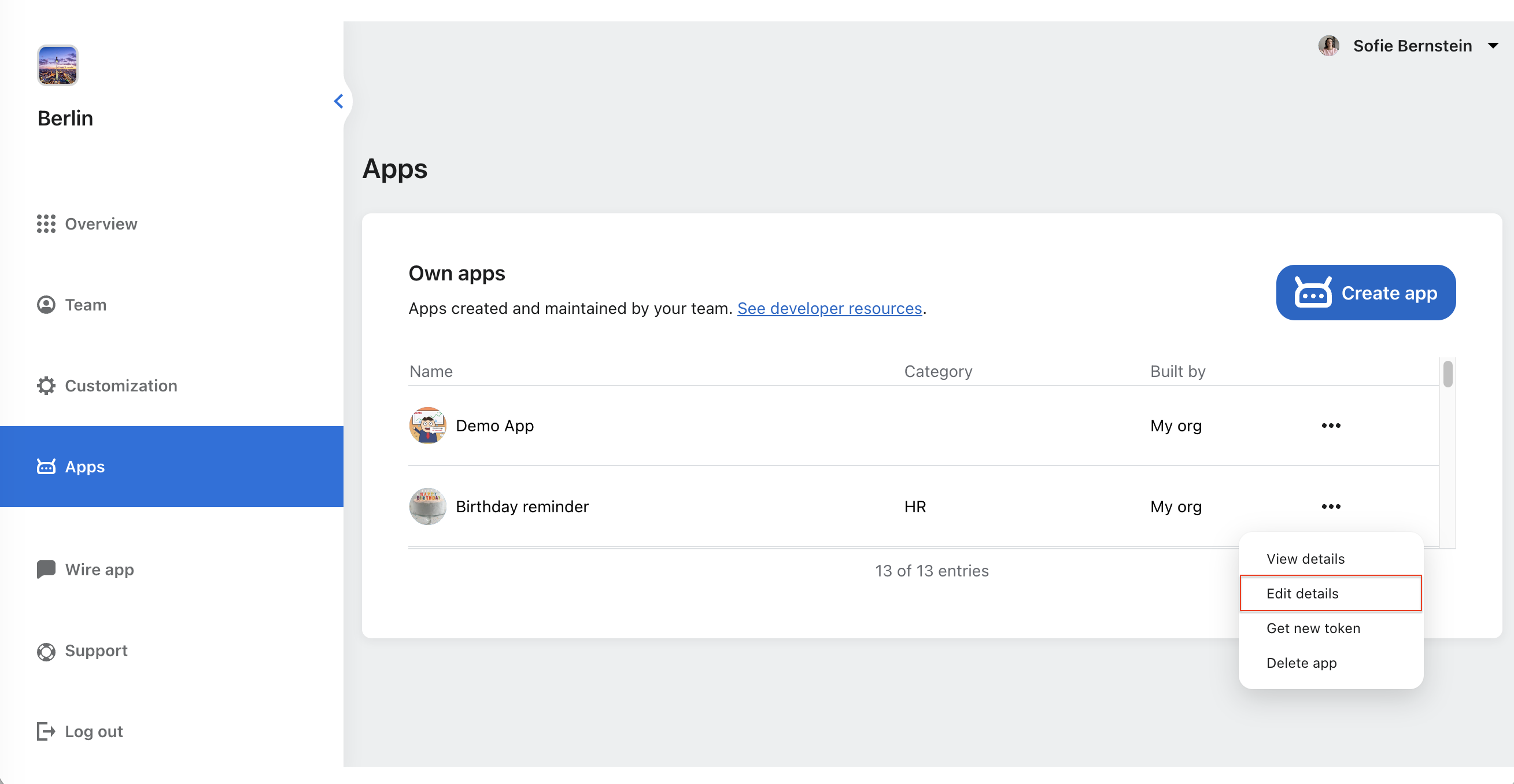
Task: Click Sofie Bernstein's avatar picture
Action: tap(1328, 46)
